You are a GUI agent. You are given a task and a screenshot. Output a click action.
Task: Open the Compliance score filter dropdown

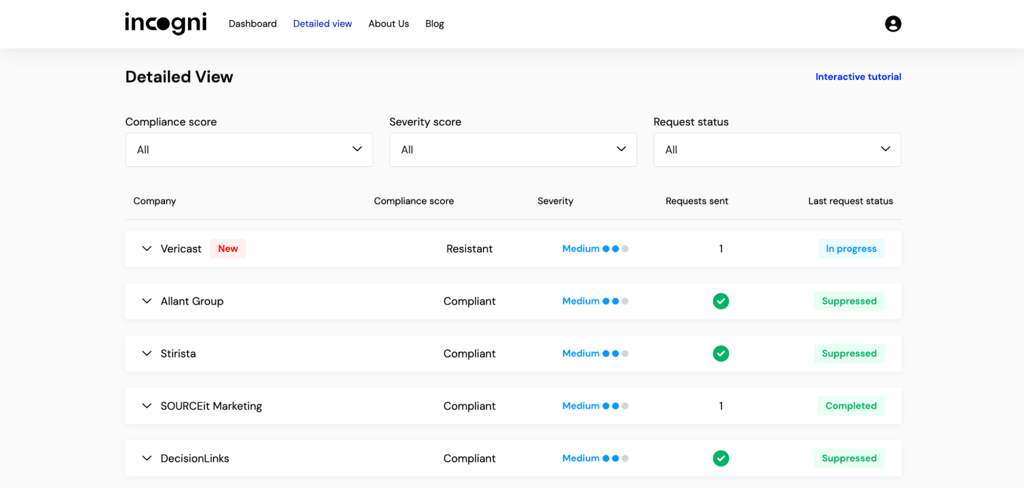pos(249,150)
